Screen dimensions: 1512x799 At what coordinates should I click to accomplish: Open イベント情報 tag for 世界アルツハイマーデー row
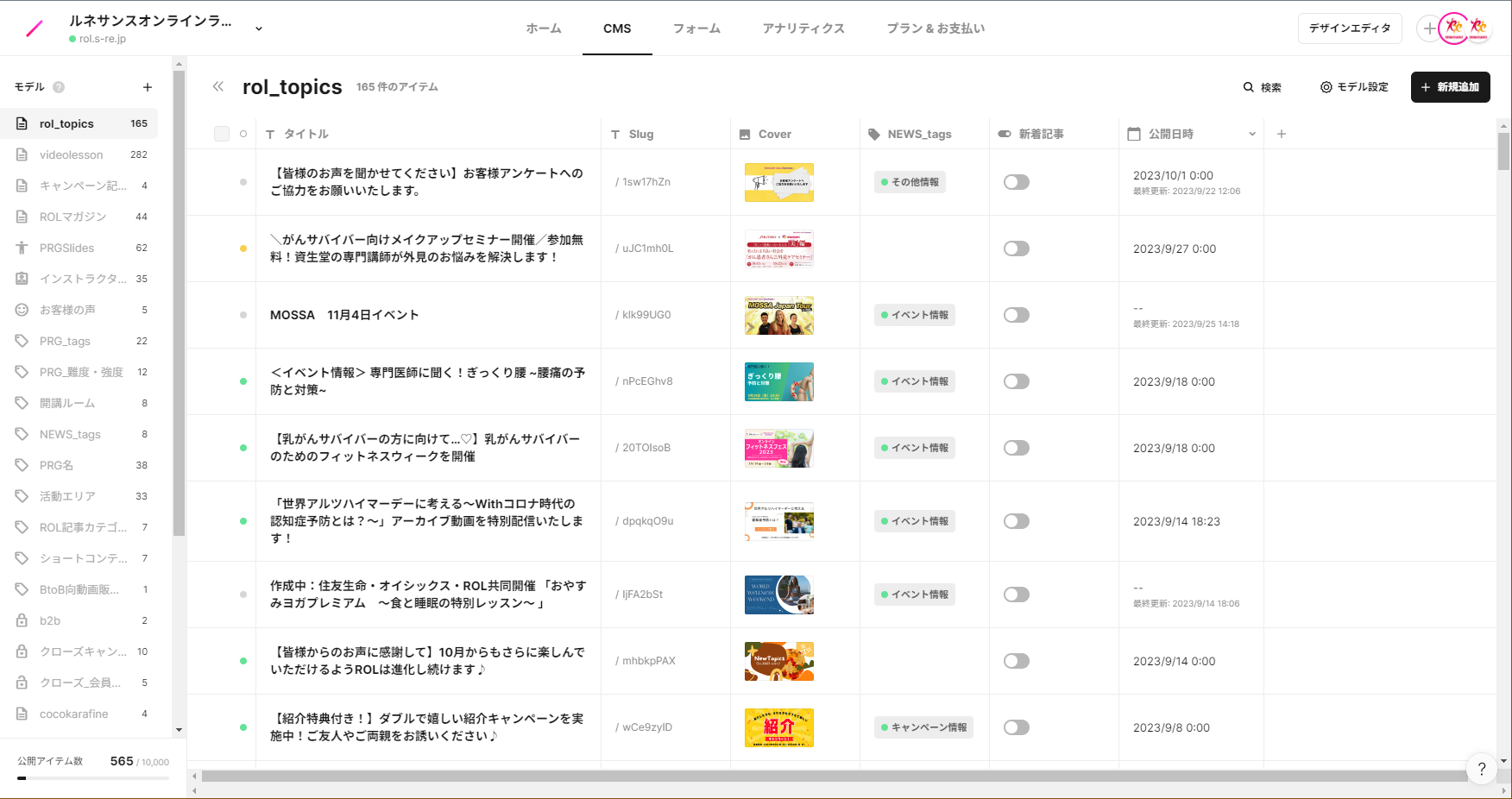point(915,521)
